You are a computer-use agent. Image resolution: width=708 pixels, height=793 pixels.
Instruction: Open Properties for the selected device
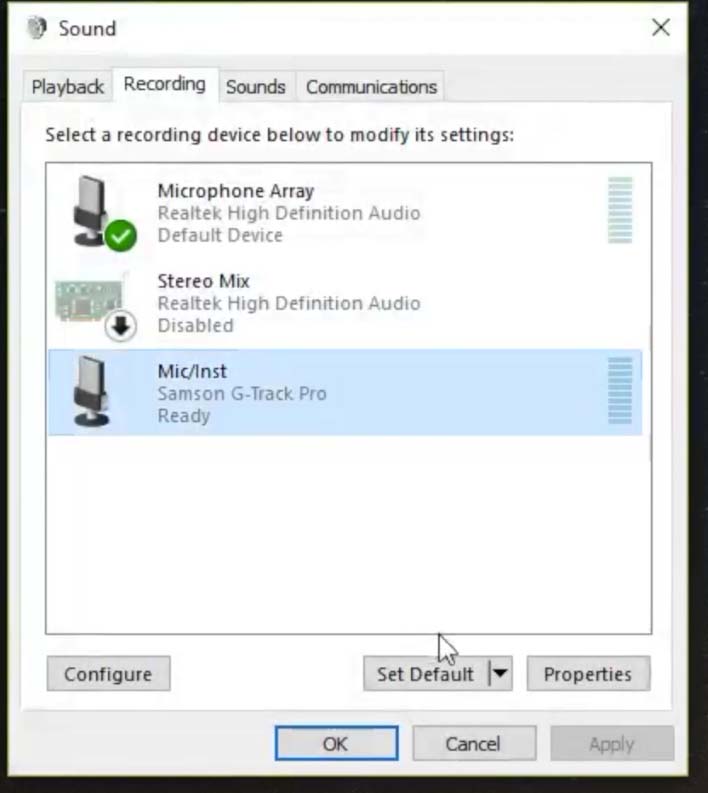pos(589,674)
